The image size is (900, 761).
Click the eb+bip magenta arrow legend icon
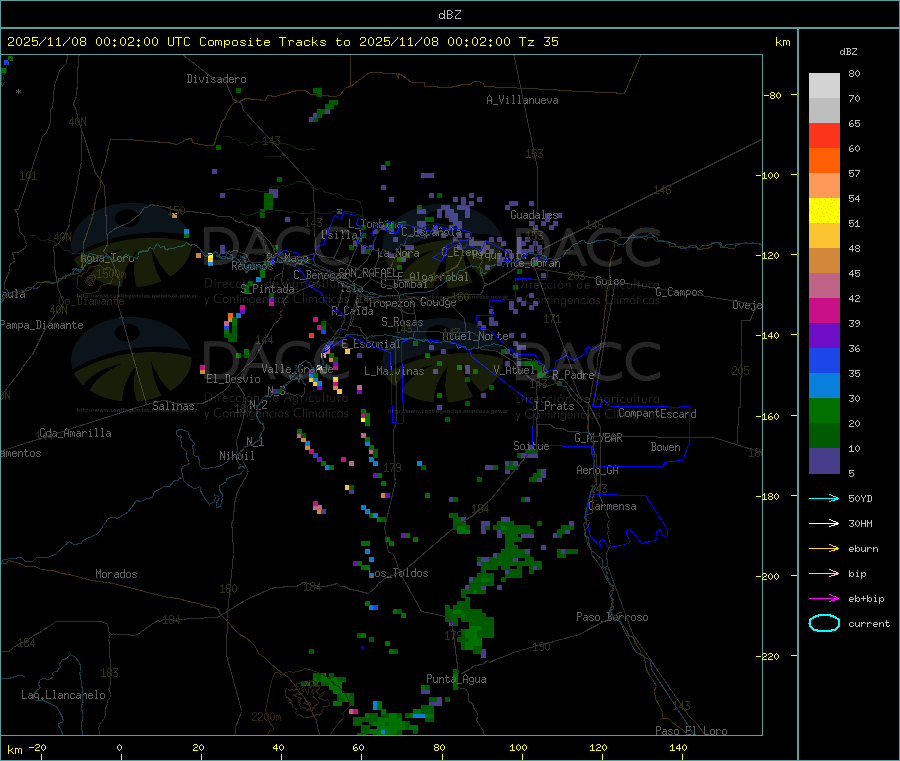(824, 599)
